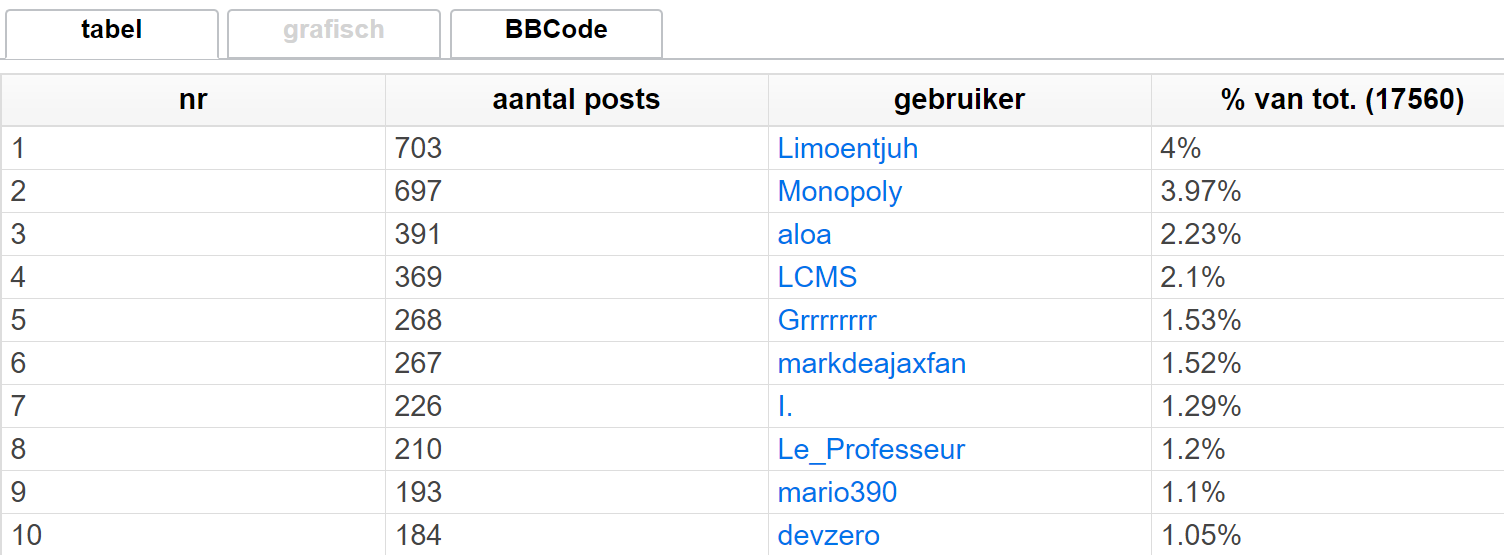Visit mario390 user page

[837, 493]
